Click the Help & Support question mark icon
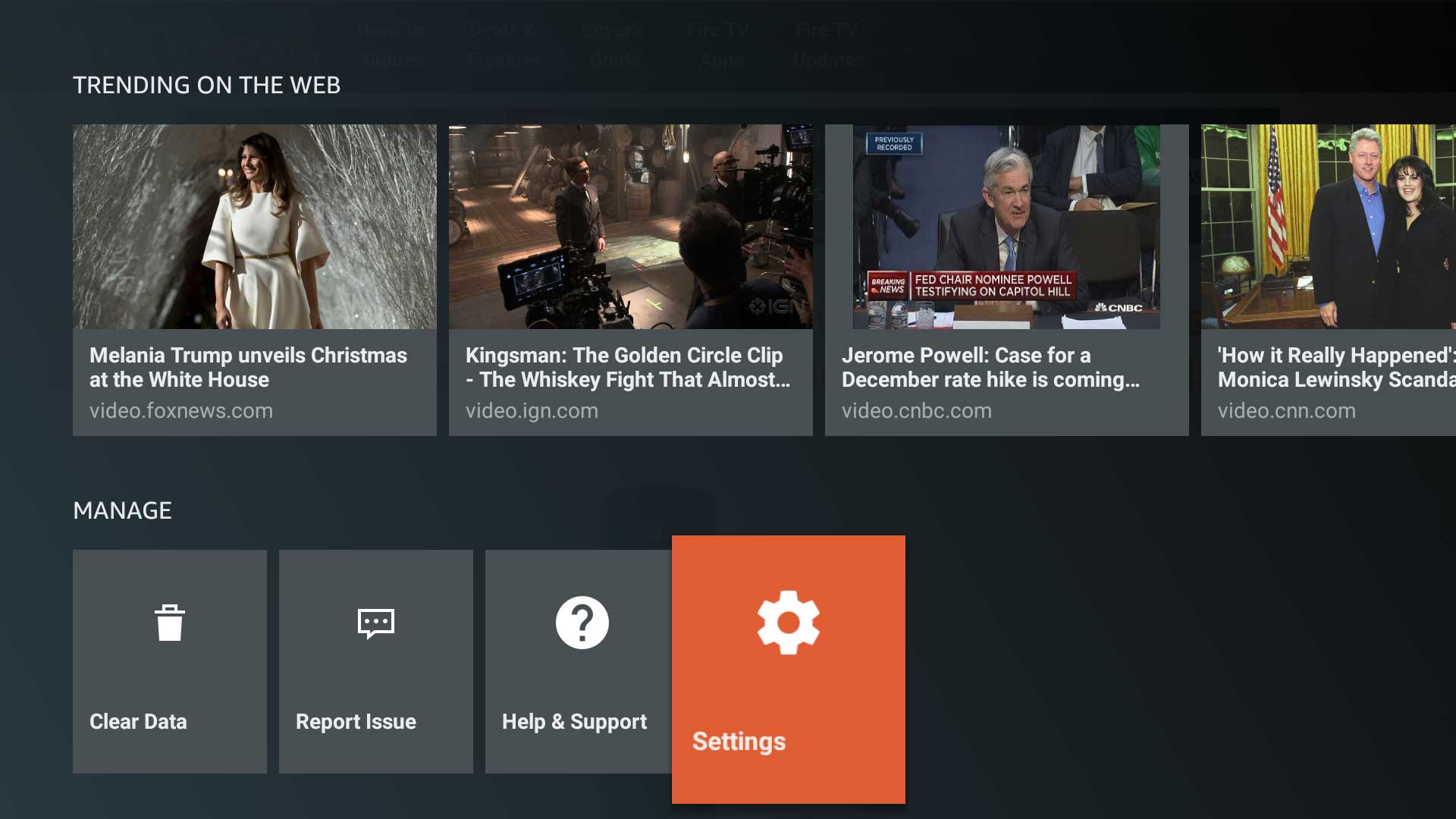The width and height of the screenshot is (1456, 819). pyautogui.click(x=582, y=623)
